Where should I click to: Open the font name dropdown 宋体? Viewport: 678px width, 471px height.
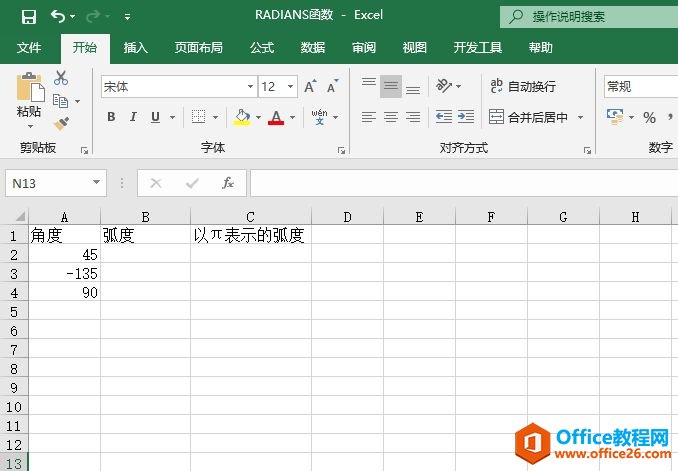250,87
